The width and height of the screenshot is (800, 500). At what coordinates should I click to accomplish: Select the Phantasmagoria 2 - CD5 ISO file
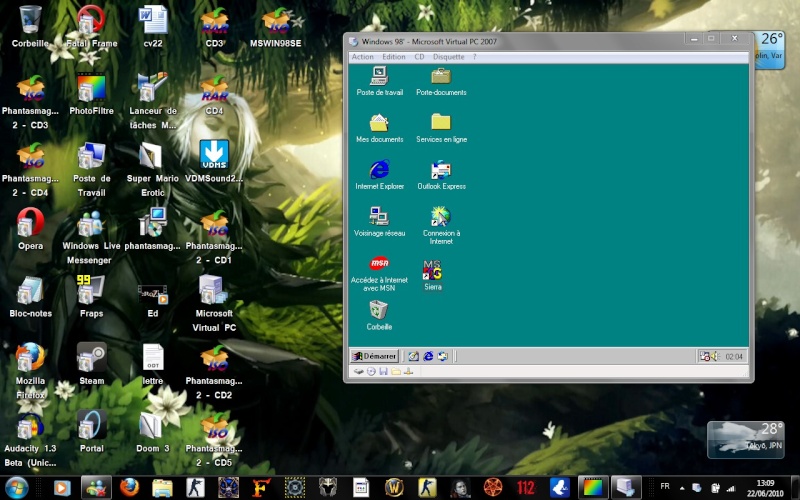pyautogui.click(x=214, y=439)
